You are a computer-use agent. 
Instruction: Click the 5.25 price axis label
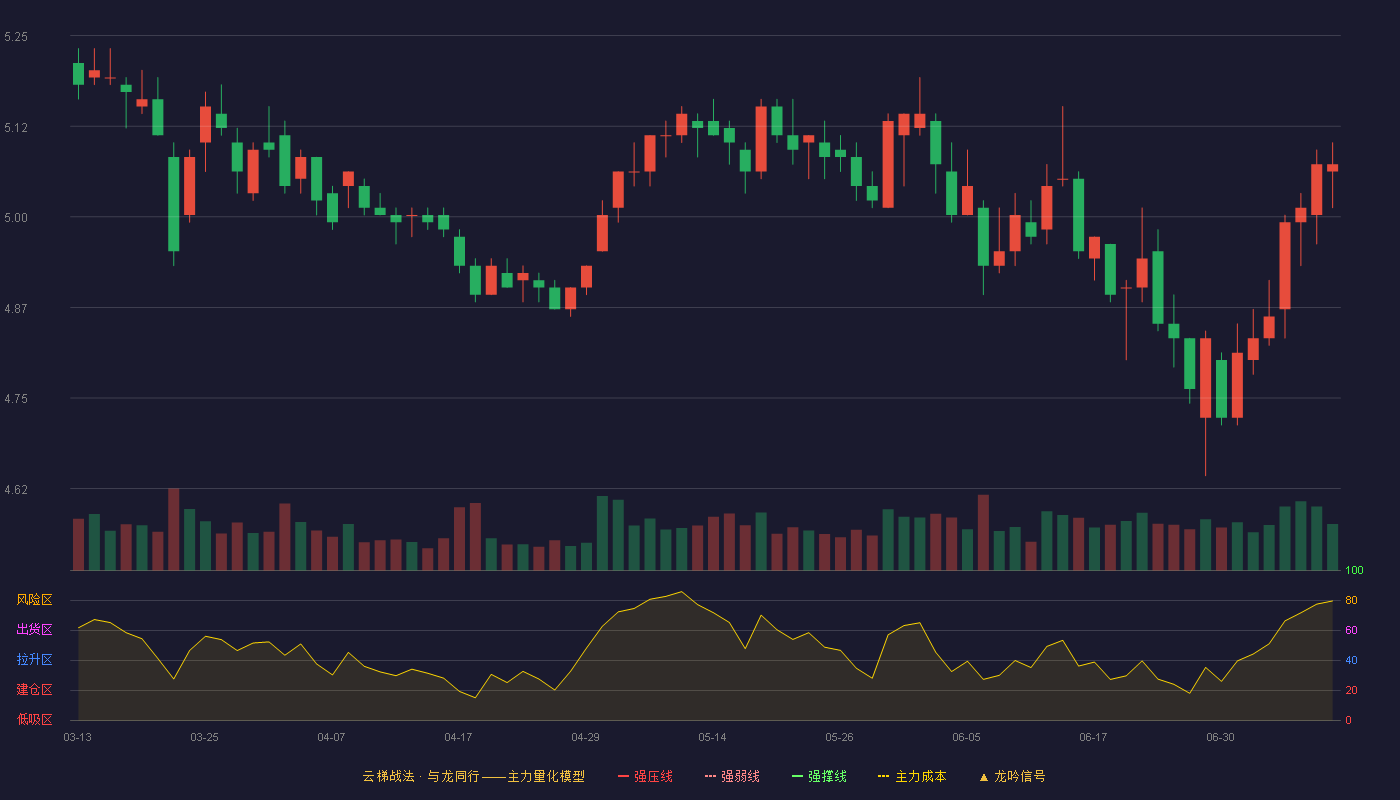click(x=16, y=37)
